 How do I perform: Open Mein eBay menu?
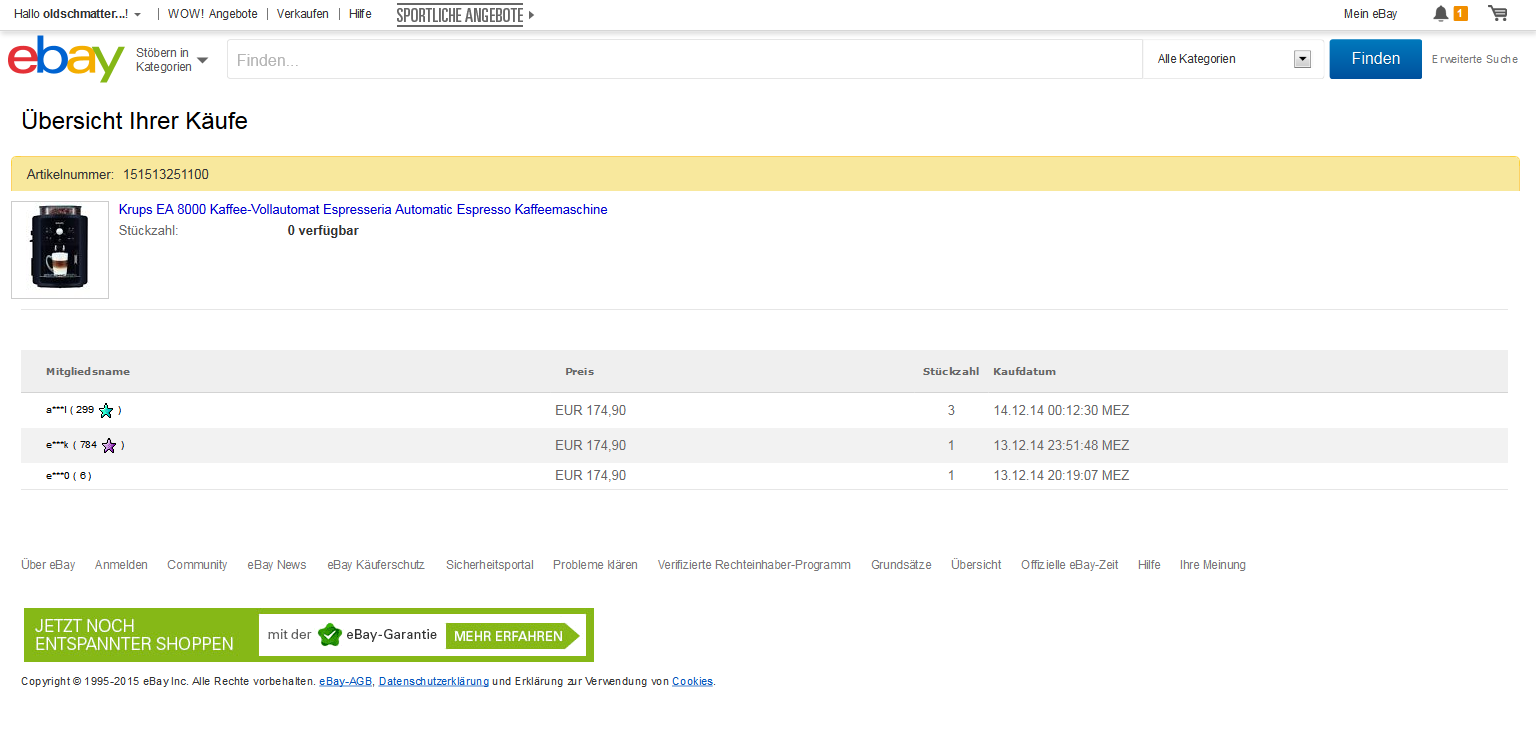pyautogui.click(x=1370, y=14)
